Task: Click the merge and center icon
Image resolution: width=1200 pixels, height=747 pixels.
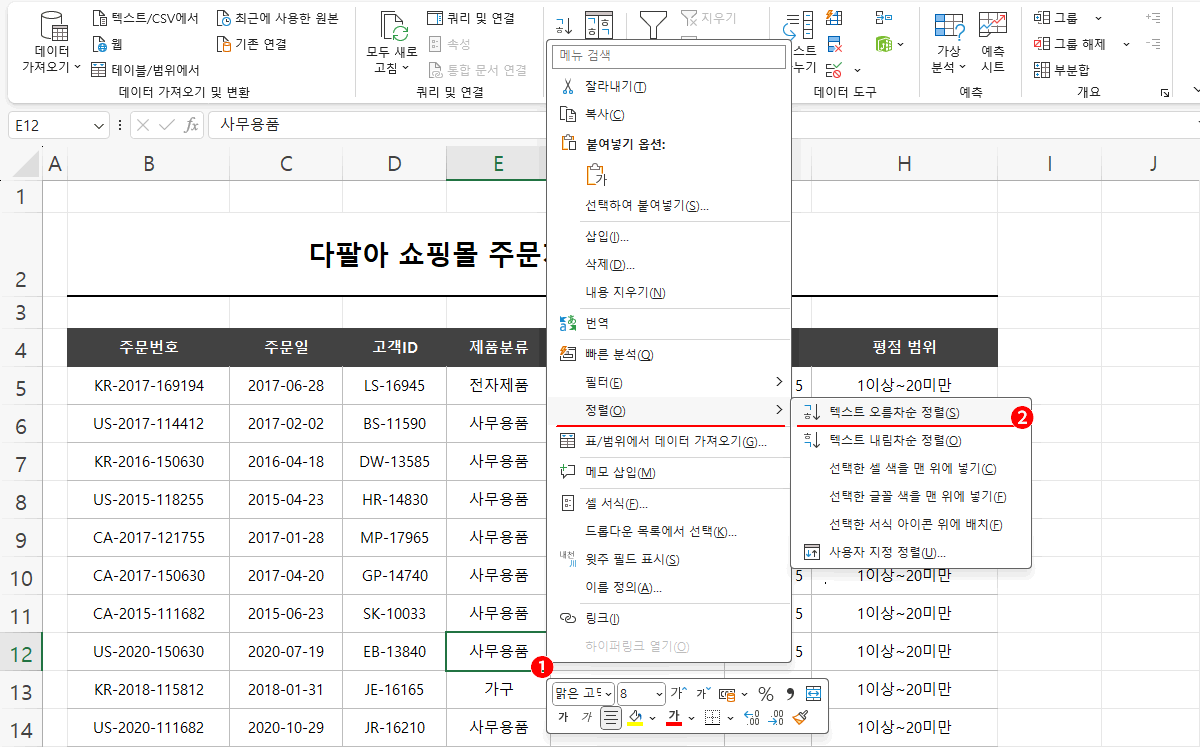Action: 813,693
